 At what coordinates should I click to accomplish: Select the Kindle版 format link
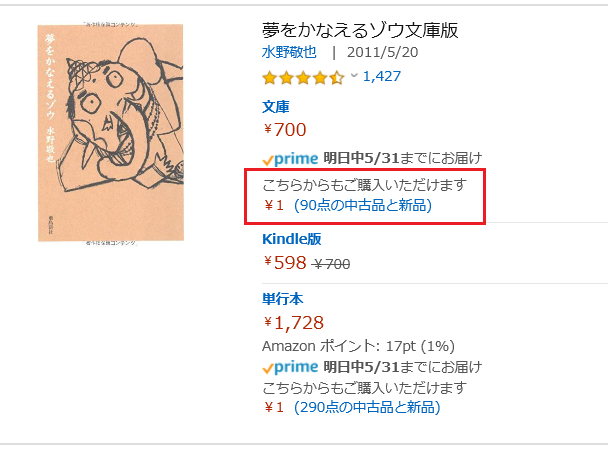click(x=292, y=239)
